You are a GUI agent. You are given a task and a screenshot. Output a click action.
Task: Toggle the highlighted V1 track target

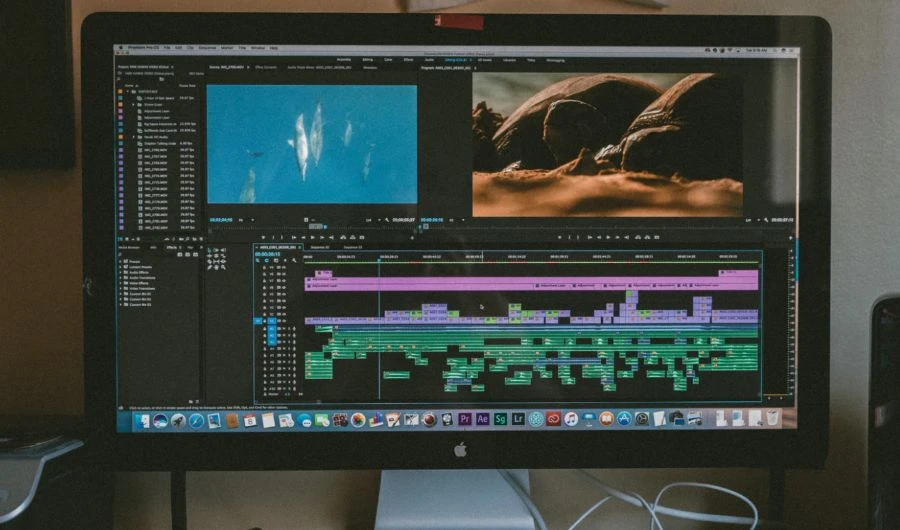[271, 321]
